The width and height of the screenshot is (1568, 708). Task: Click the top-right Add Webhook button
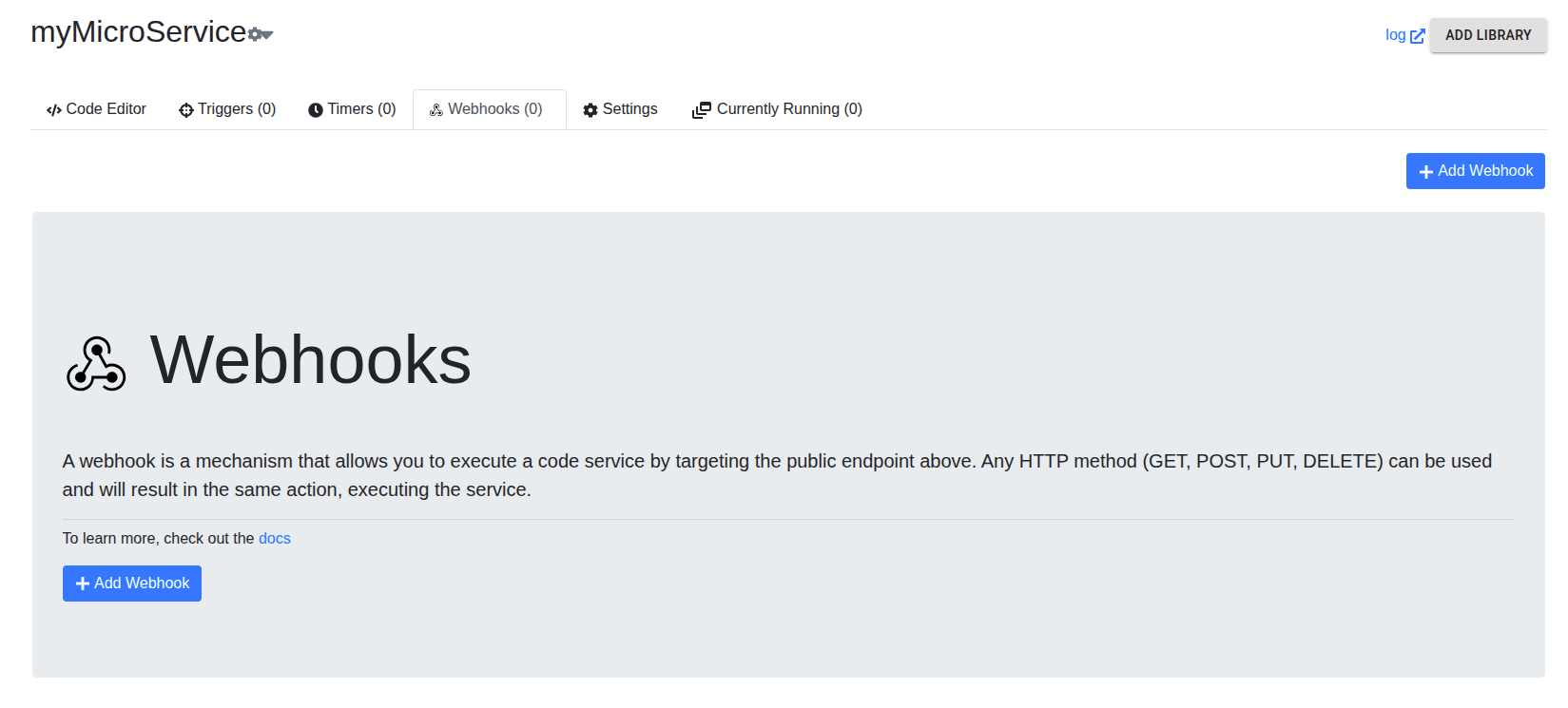pos(1475,171)
